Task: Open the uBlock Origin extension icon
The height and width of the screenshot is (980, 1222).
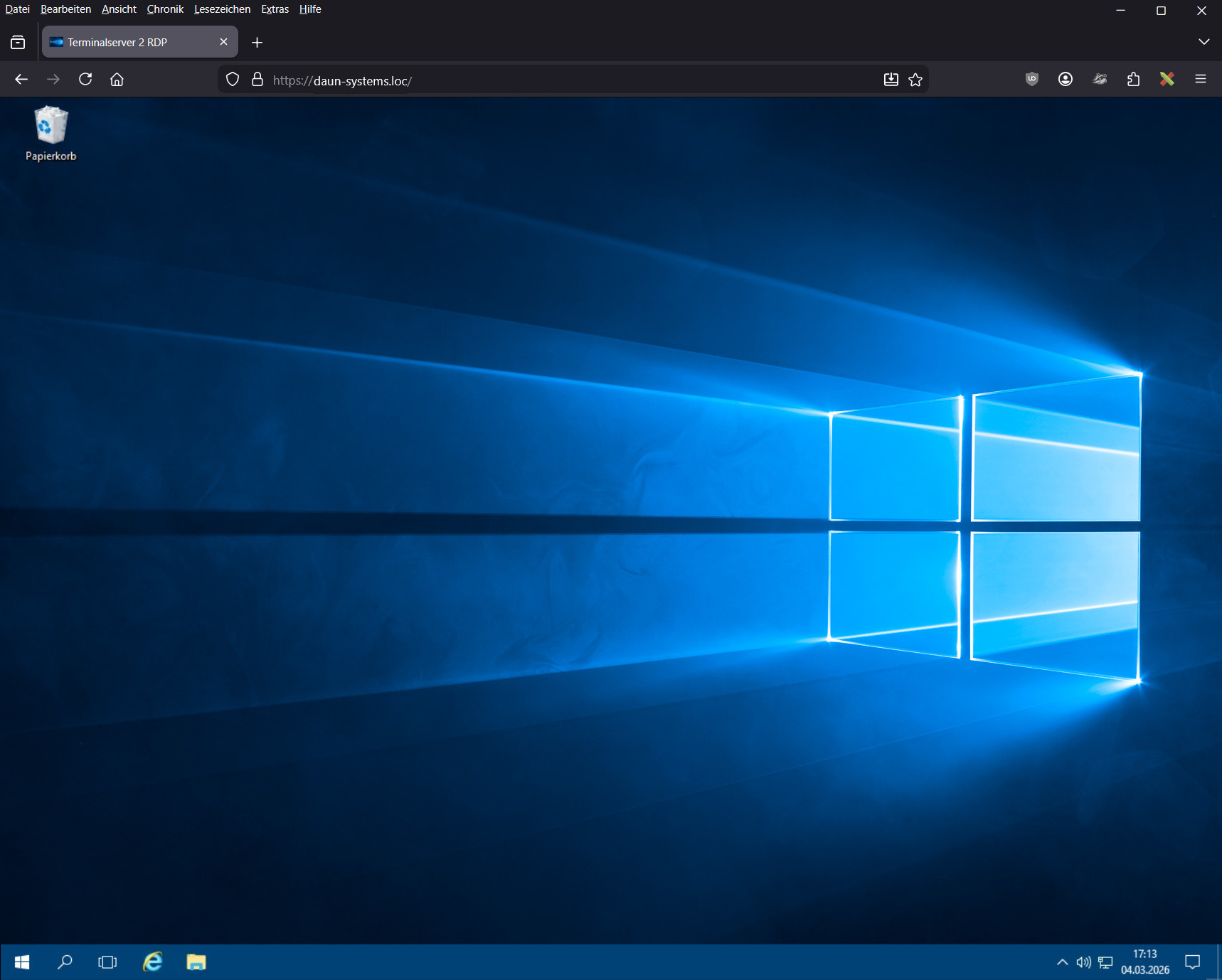Action: [x=1031, y=80]
